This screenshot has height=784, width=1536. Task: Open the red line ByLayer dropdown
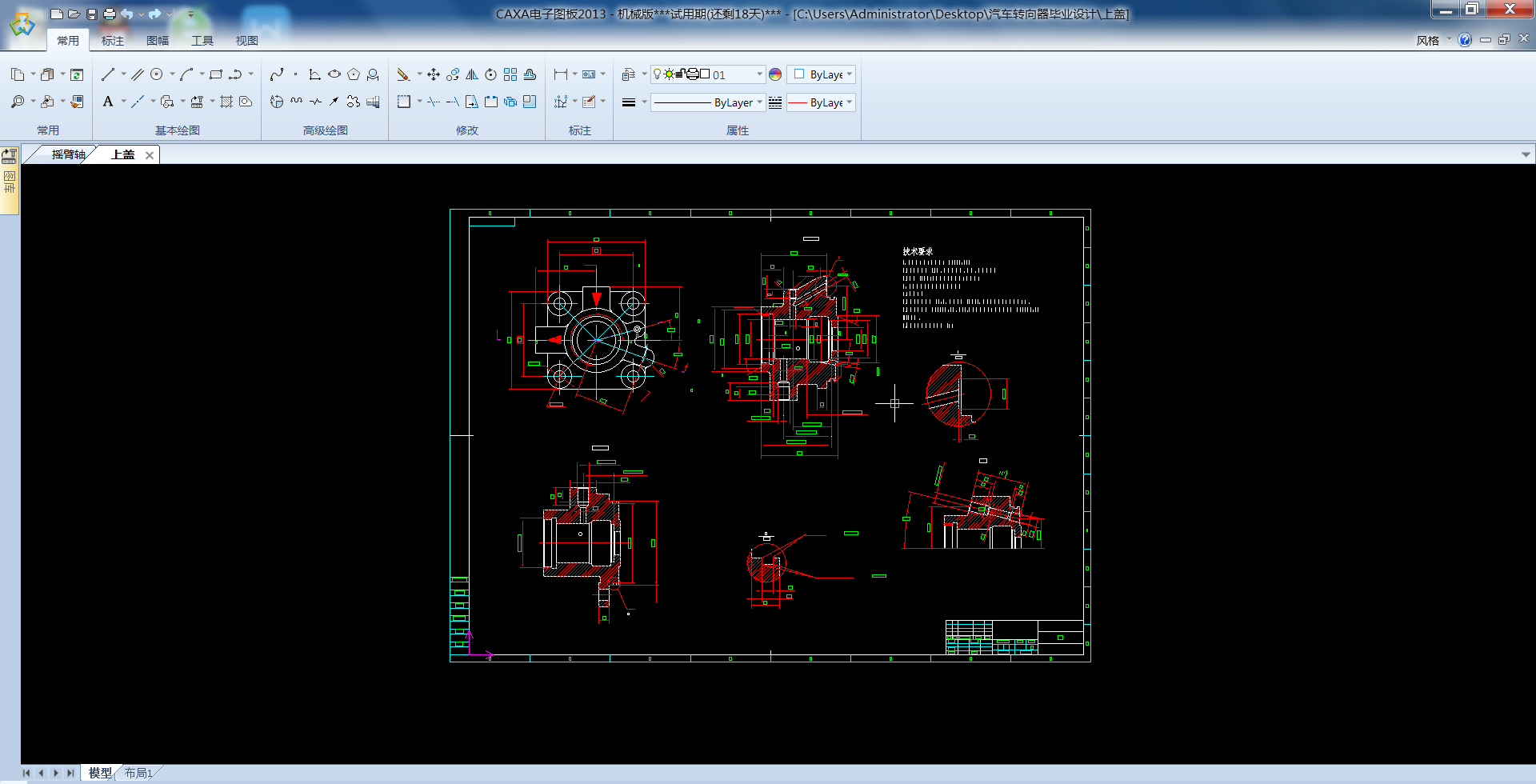pos(849,102)
